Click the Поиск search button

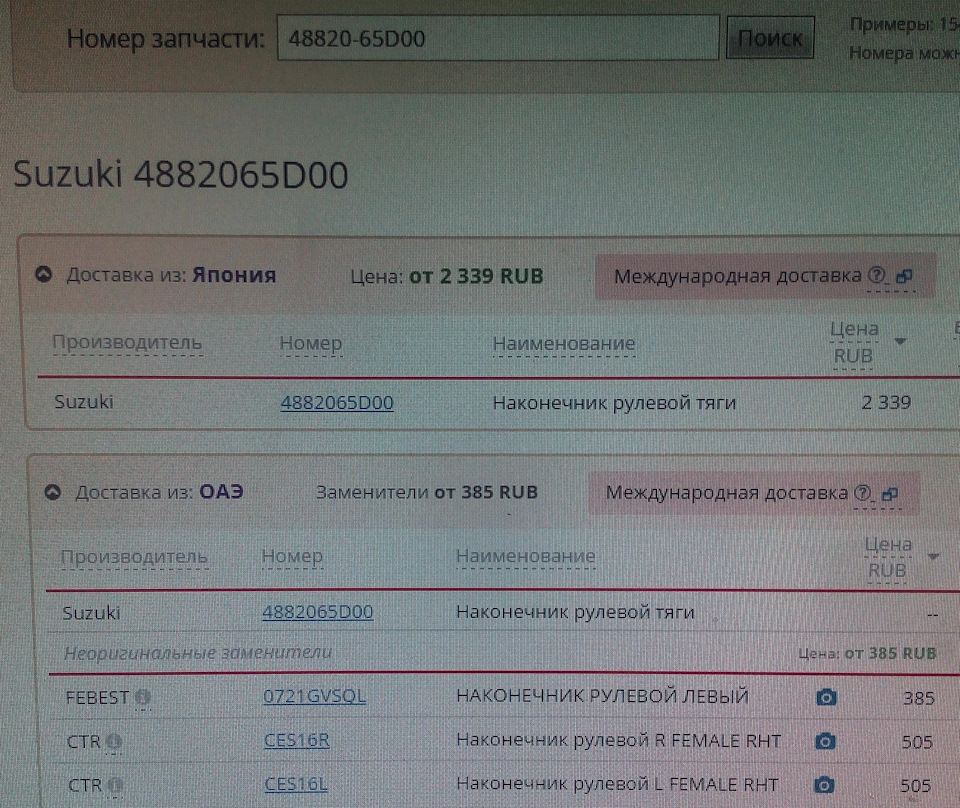pos(770,38)
